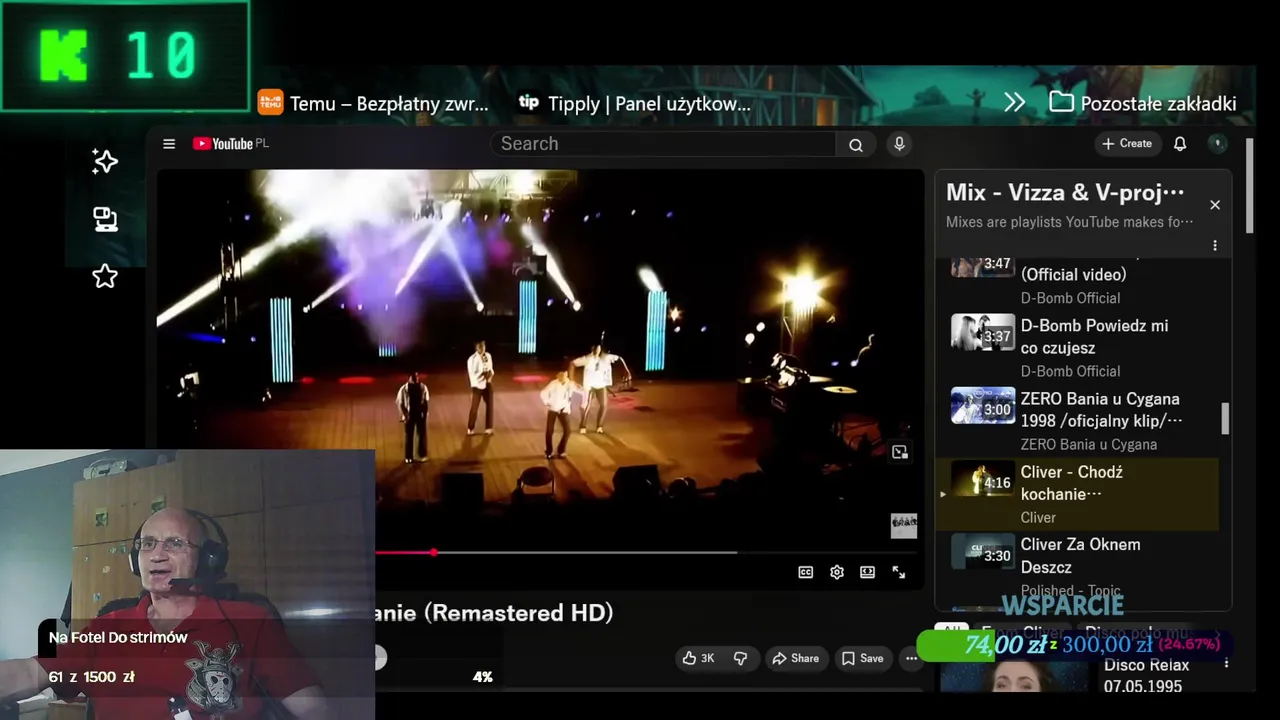Viewport: 1280px width, 720px height.
Task: Enter fullscreen video mode
Action: pos(899,572)
